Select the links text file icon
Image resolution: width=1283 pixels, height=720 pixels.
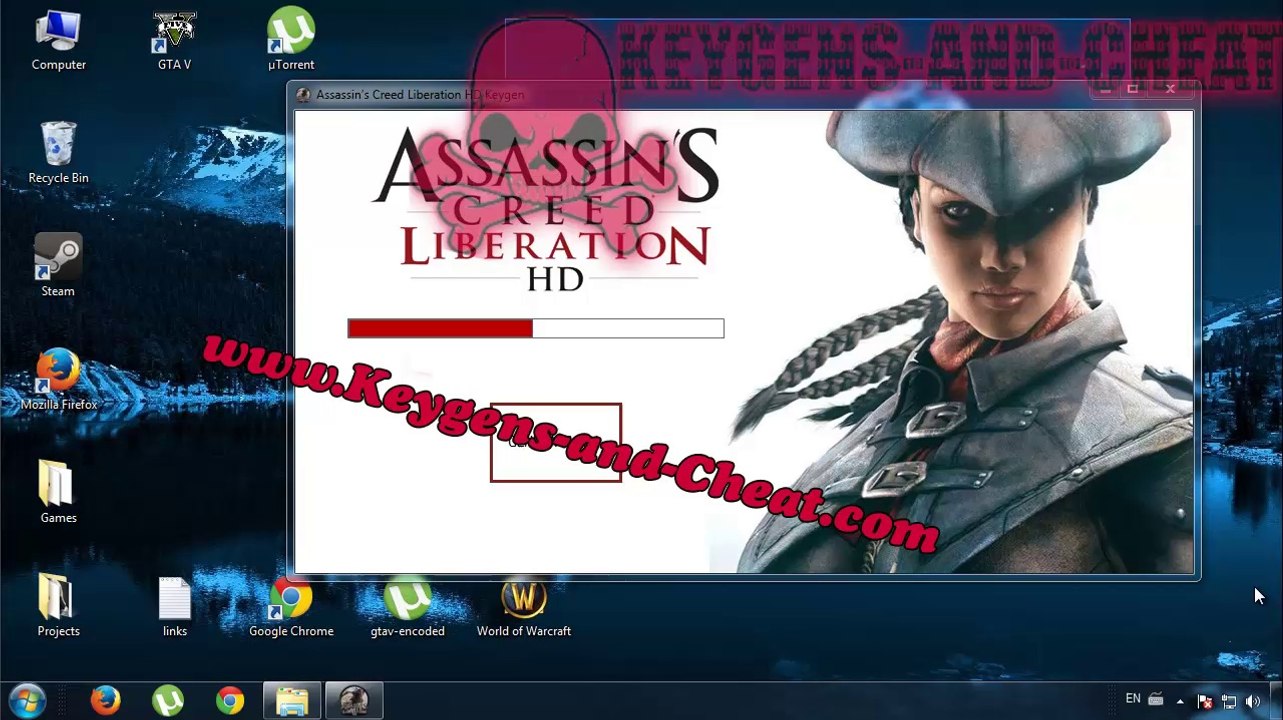[174, 606]
